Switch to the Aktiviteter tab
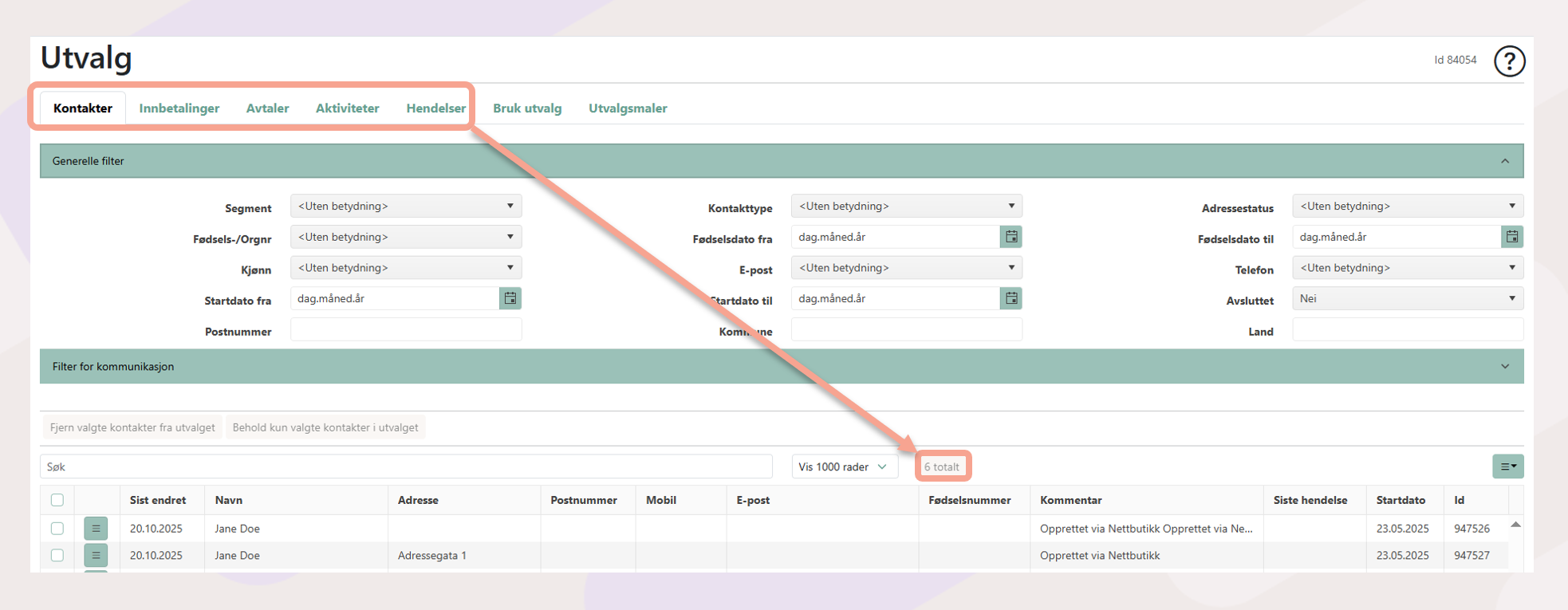The width and height of the screenshot is (1568, 610). [348, 108]
